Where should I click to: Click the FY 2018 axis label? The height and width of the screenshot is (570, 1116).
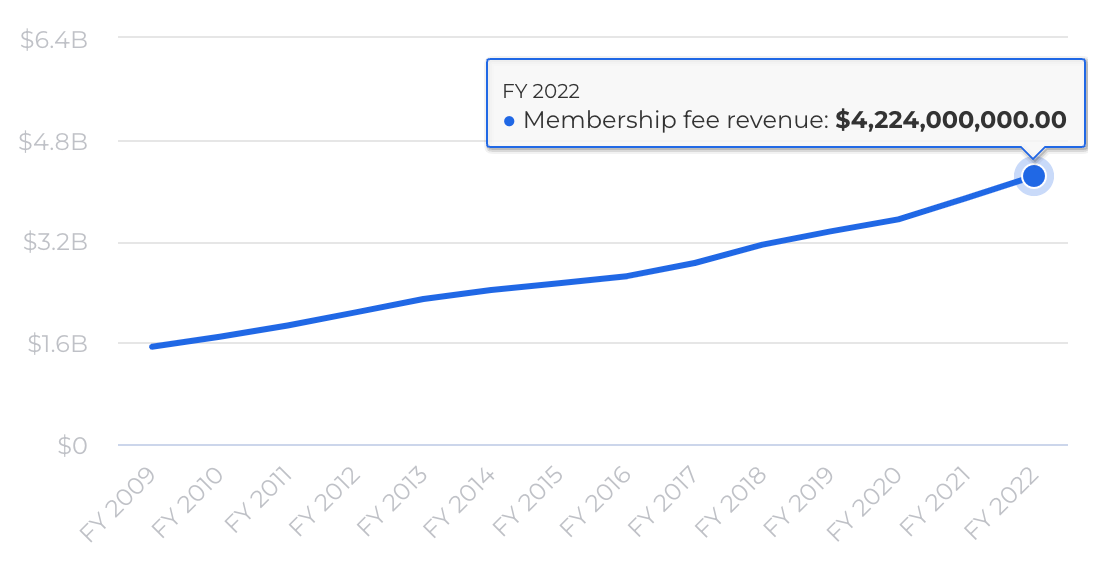[x=730, y=502]
